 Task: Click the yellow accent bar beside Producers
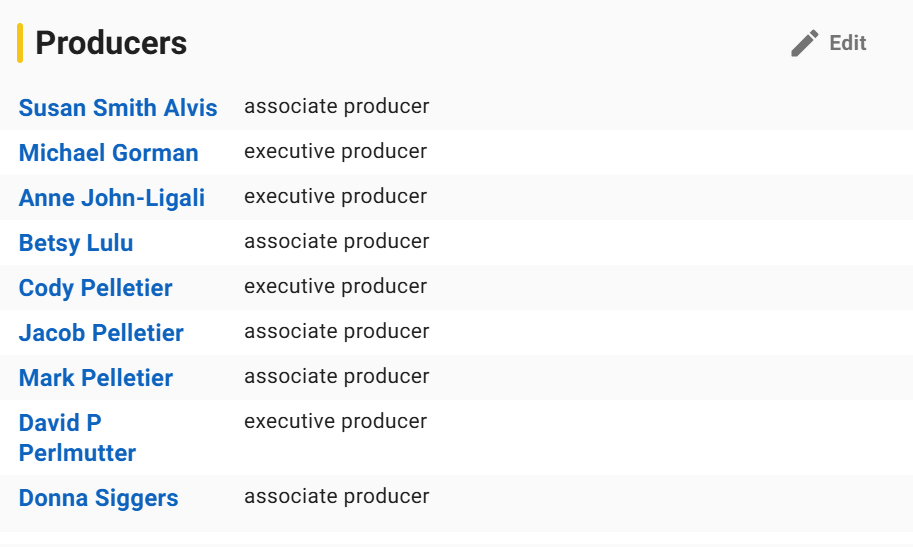20,43
